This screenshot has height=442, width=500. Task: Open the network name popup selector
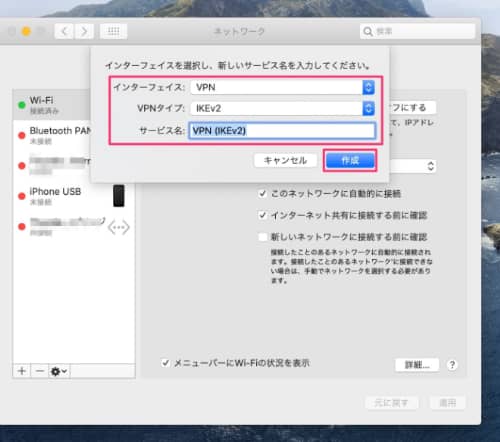tap(413, 166)
